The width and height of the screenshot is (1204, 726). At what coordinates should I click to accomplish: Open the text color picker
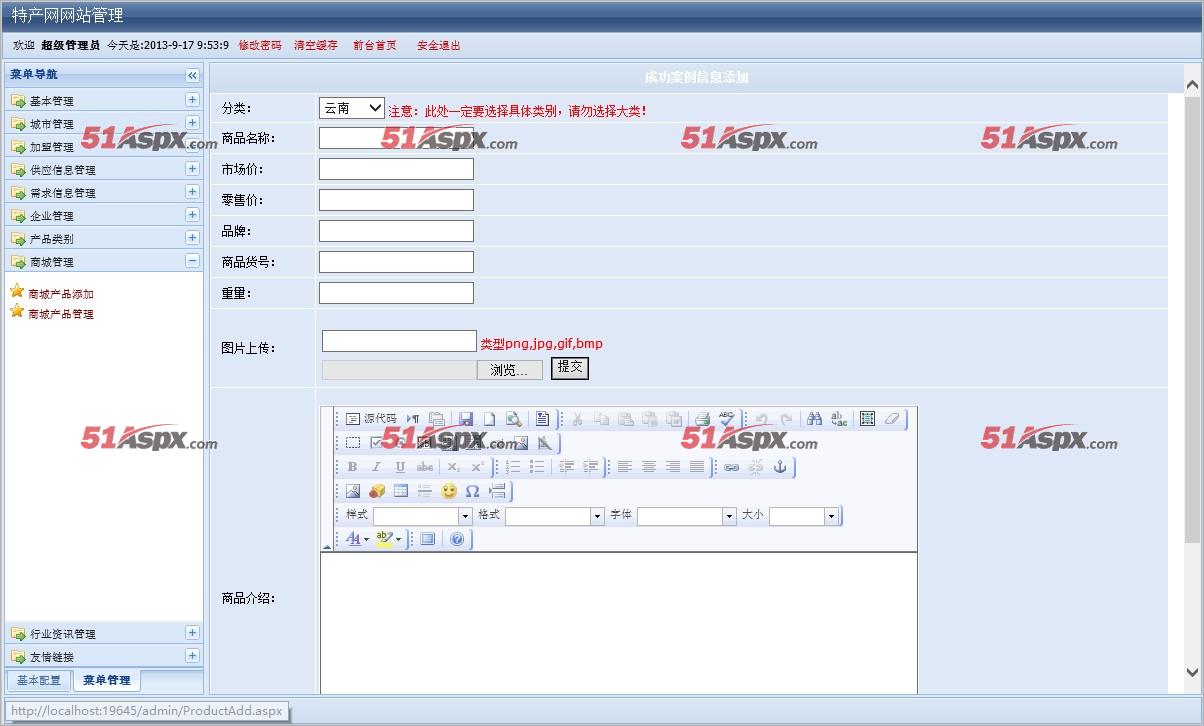coord(356,539)
